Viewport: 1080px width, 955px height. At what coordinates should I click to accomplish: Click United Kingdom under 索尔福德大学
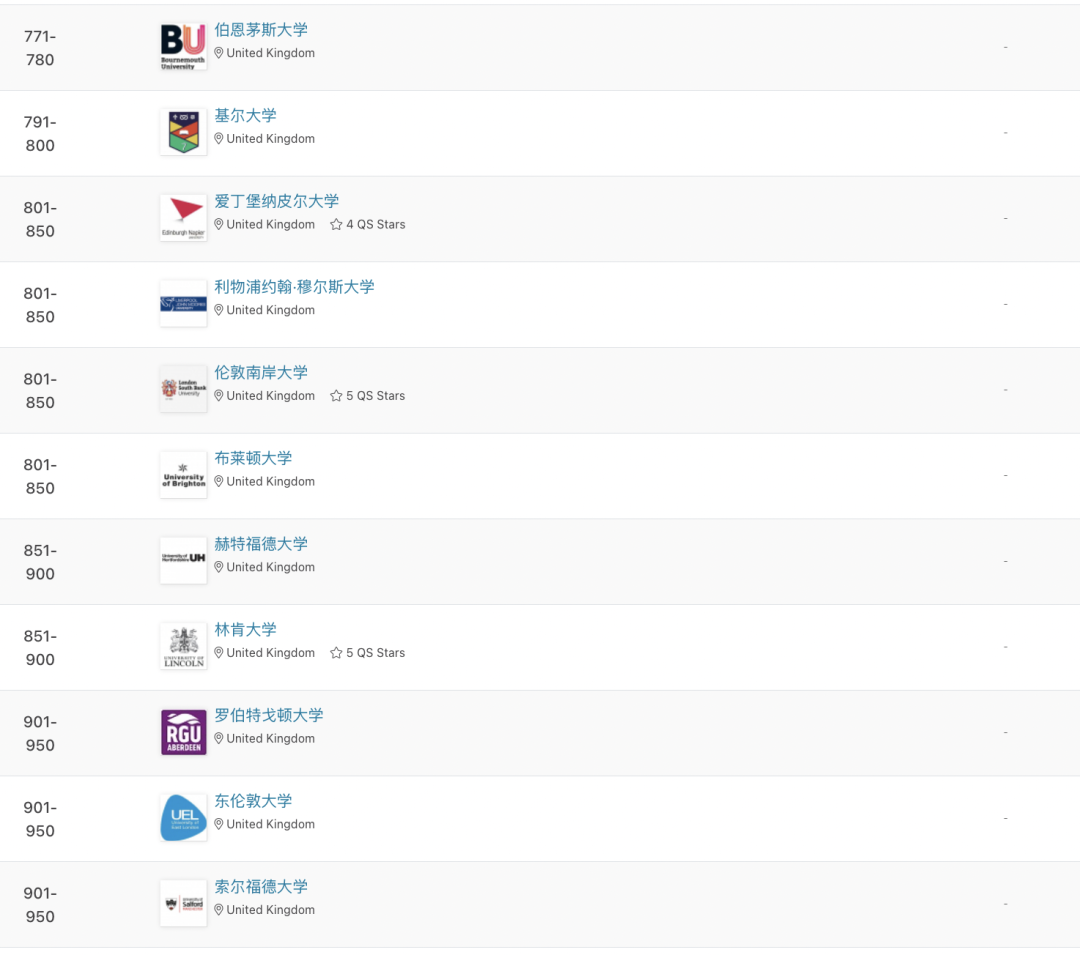click(271, 910)
